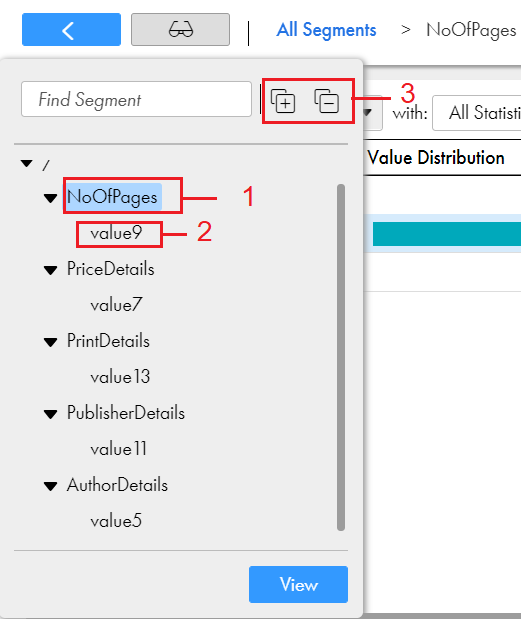Select value11 under PublisherDetails
The width and height of the screenshot is (521, 619).
(118, 449)
